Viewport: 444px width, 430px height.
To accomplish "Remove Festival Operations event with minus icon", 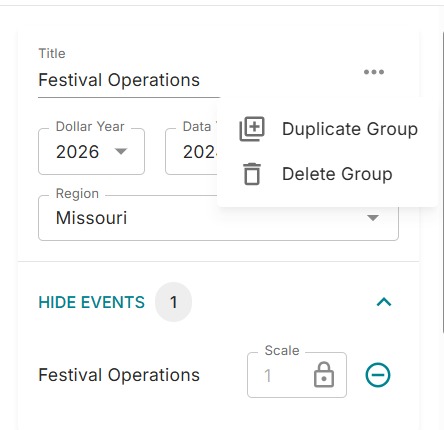I will (378, 375).
